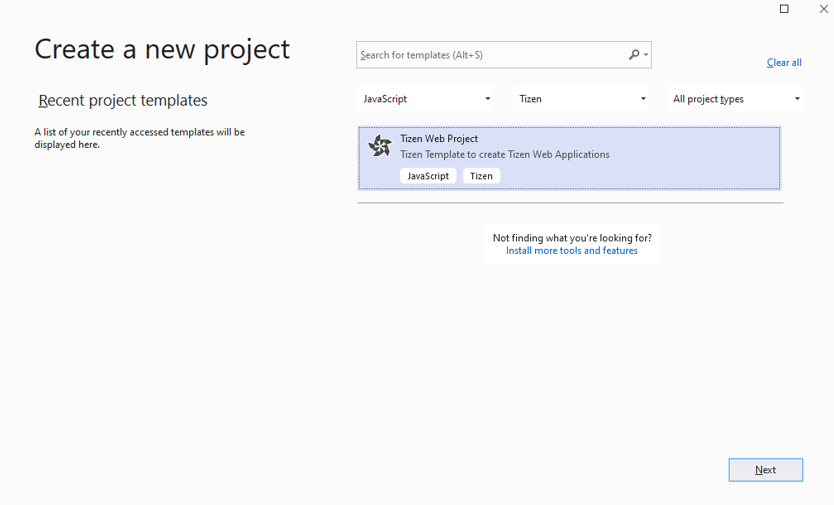Select the Tizen Web Project template title
This screenshot has width=834, height=505.
click(x=439, y=139)
